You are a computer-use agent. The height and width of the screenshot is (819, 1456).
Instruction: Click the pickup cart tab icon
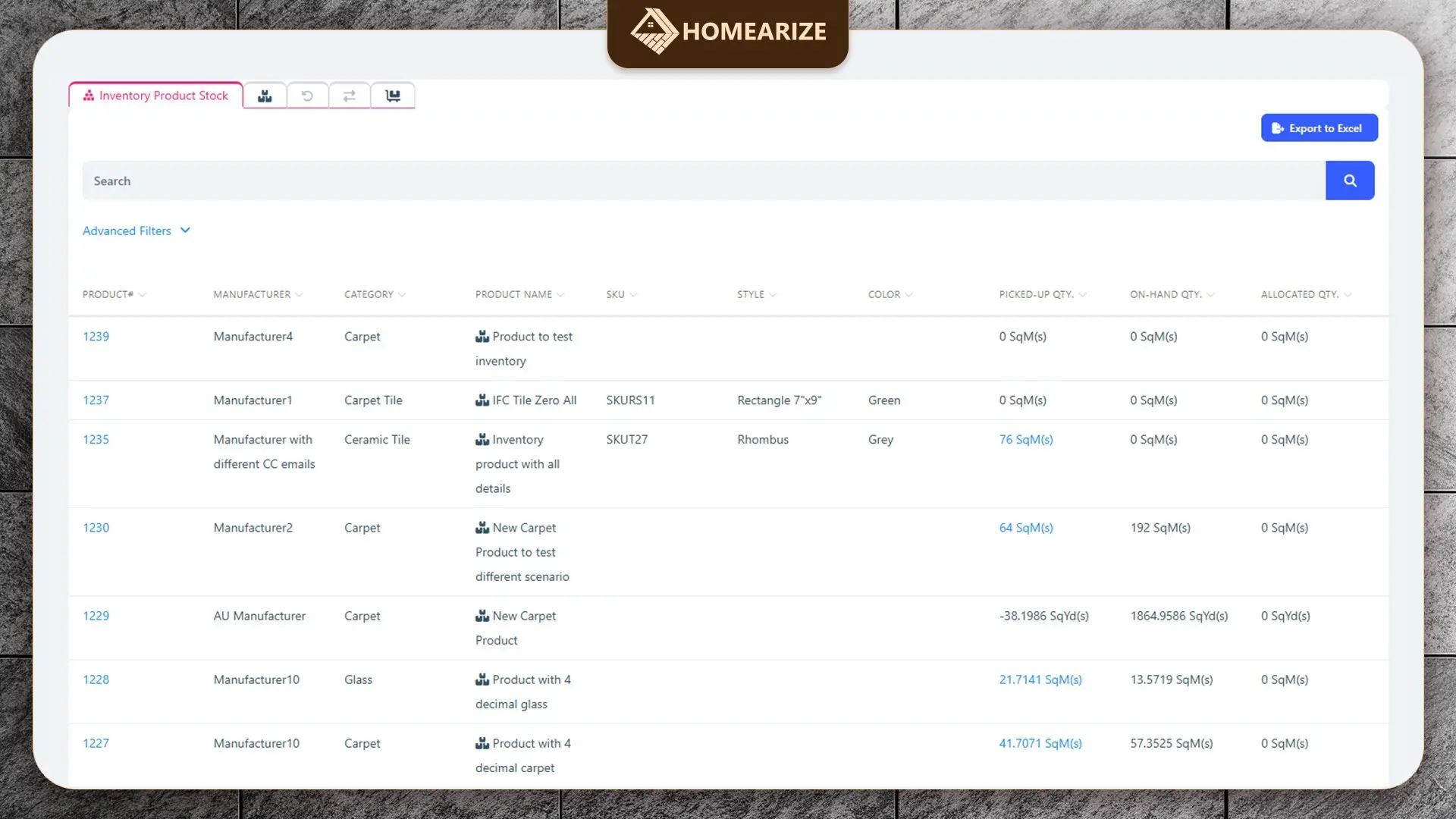point(392,95)
